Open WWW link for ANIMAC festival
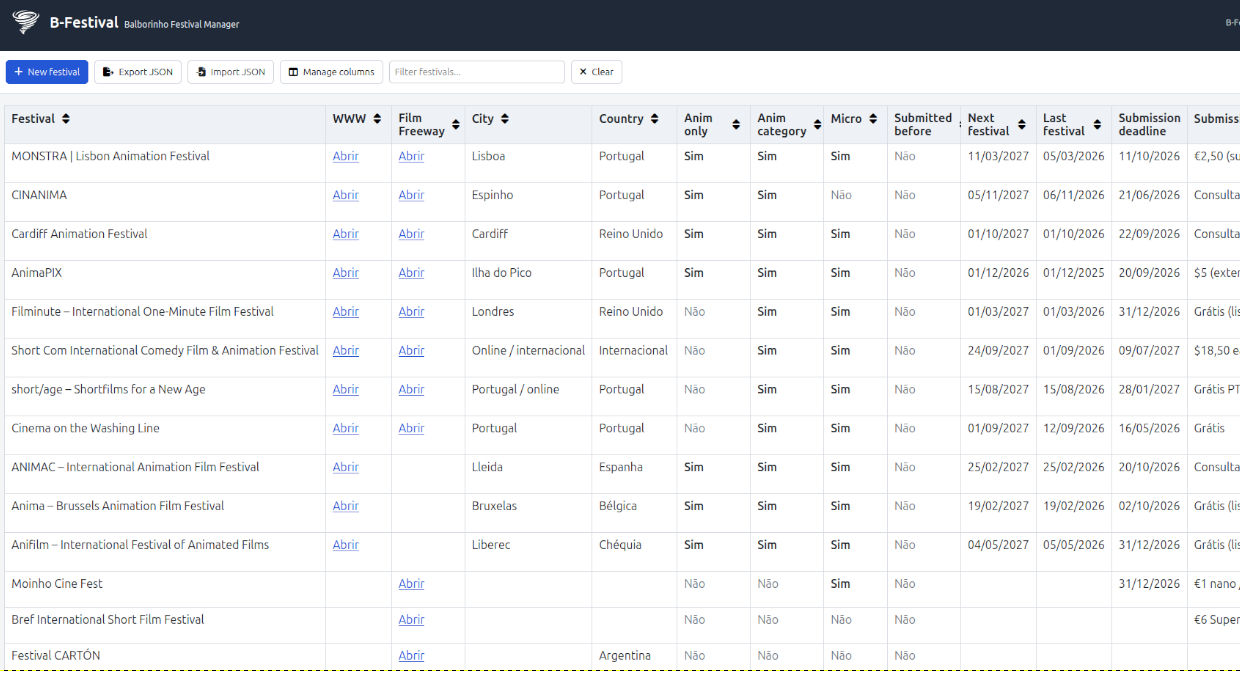This screenshot has width=1240, height=680. [346, 467]
